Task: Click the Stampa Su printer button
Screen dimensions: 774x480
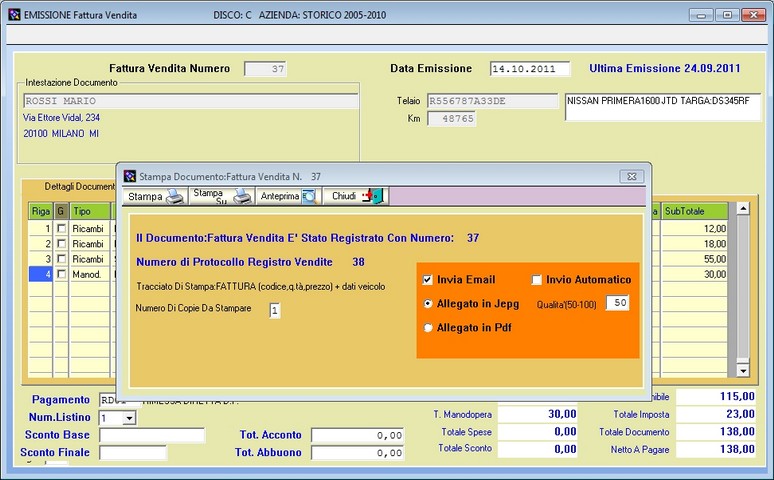Action: pos(222,196)
